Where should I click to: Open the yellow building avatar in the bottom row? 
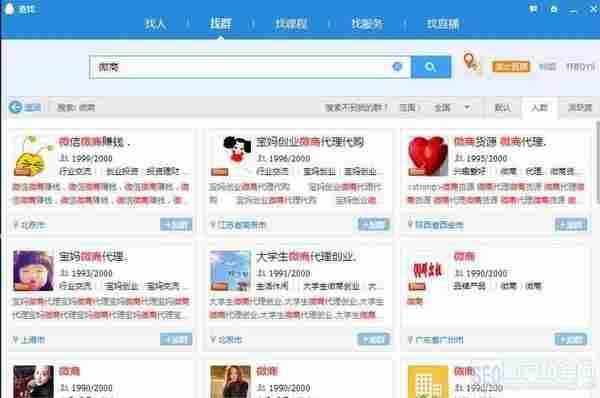(428, 382)
